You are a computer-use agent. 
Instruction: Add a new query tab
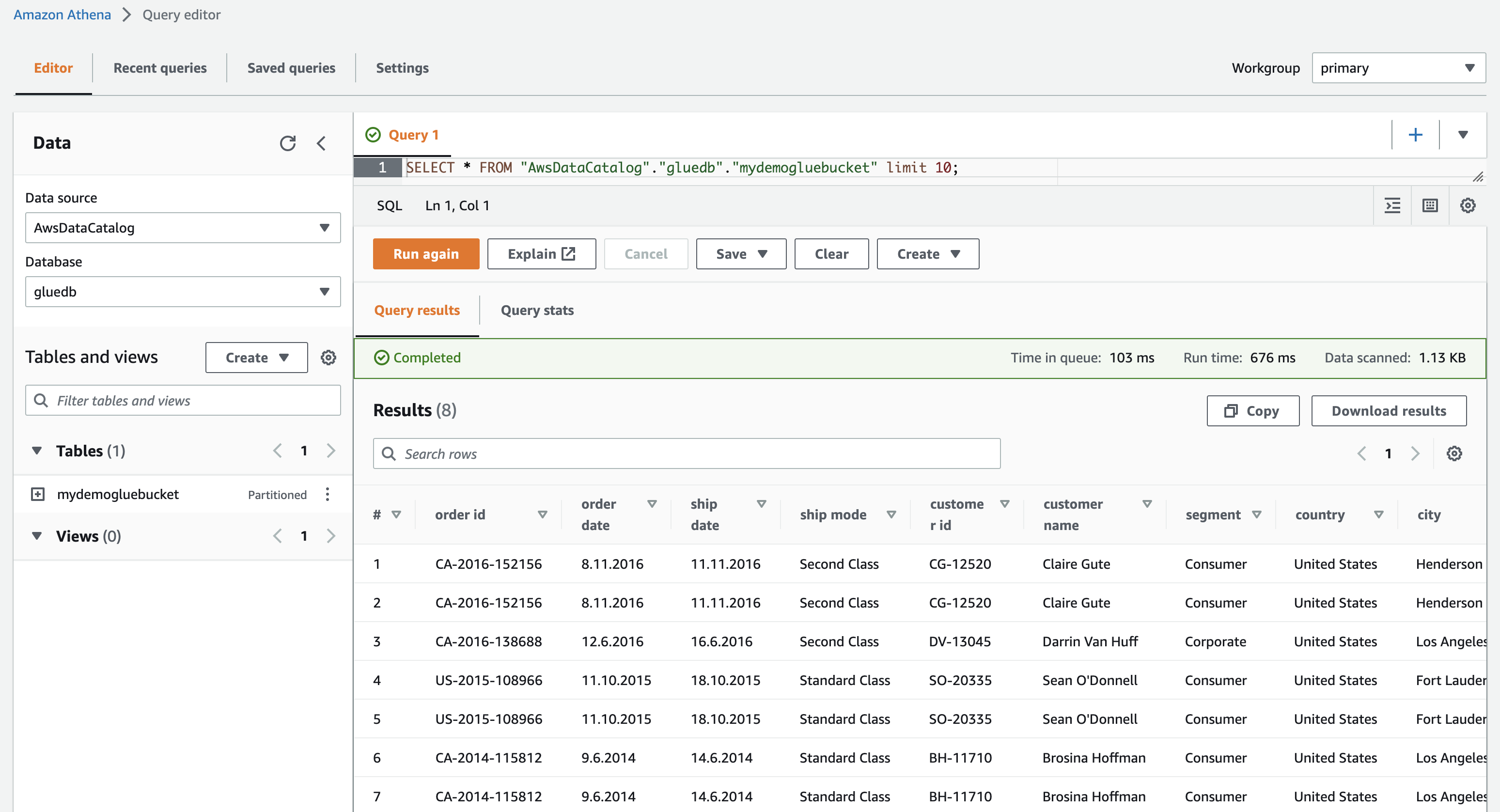pos(1415,135)
